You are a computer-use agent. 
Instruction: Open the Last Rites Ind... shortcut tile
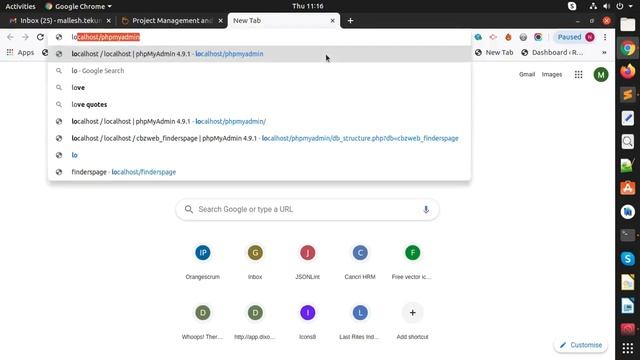click(360, 321)
